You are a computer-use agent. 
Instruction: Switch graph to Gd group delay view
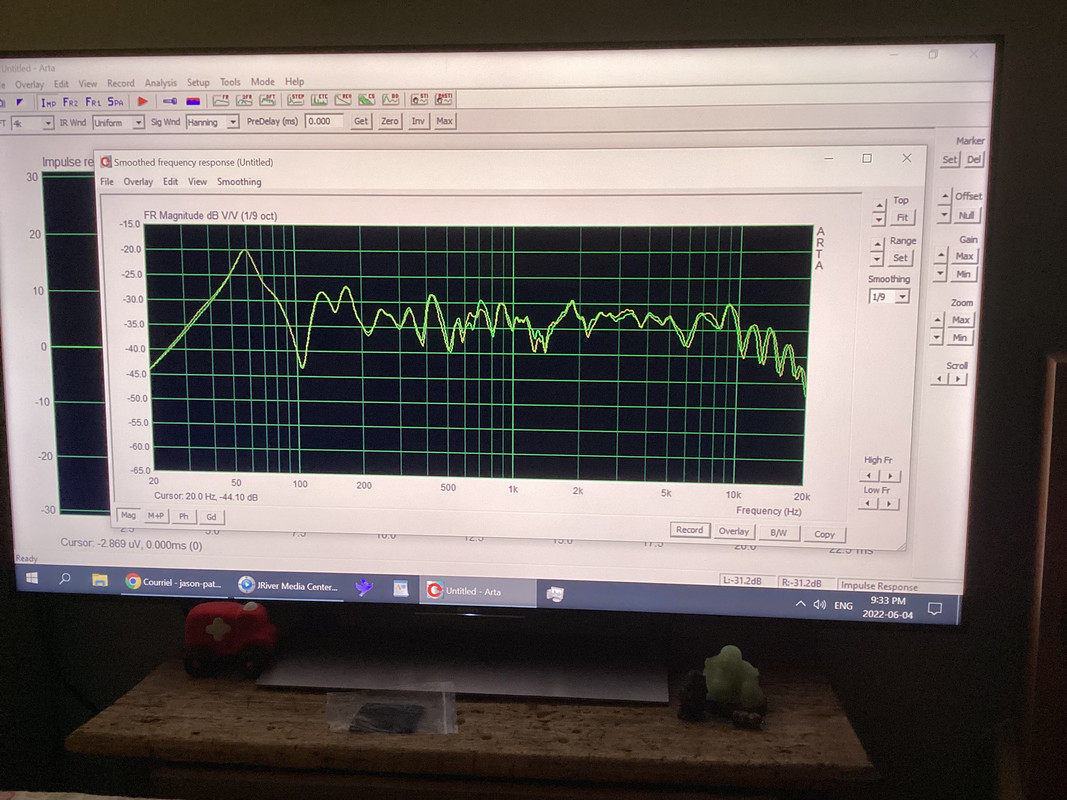212,517
